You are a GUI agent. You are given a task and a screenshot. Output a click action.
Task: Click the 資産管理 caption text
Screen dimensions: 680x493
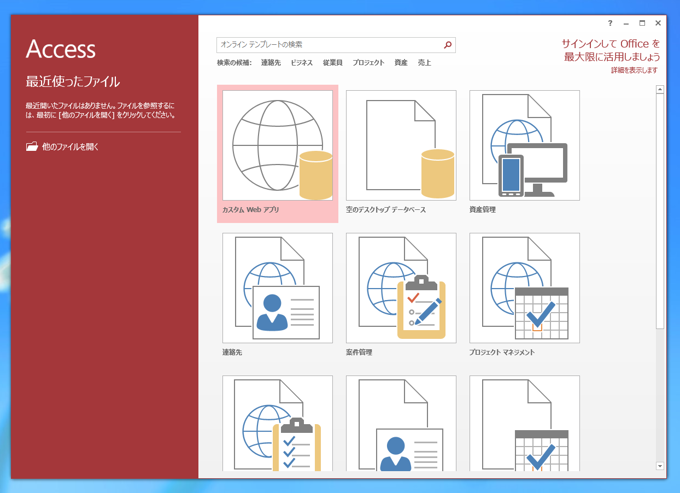point(482,210)
